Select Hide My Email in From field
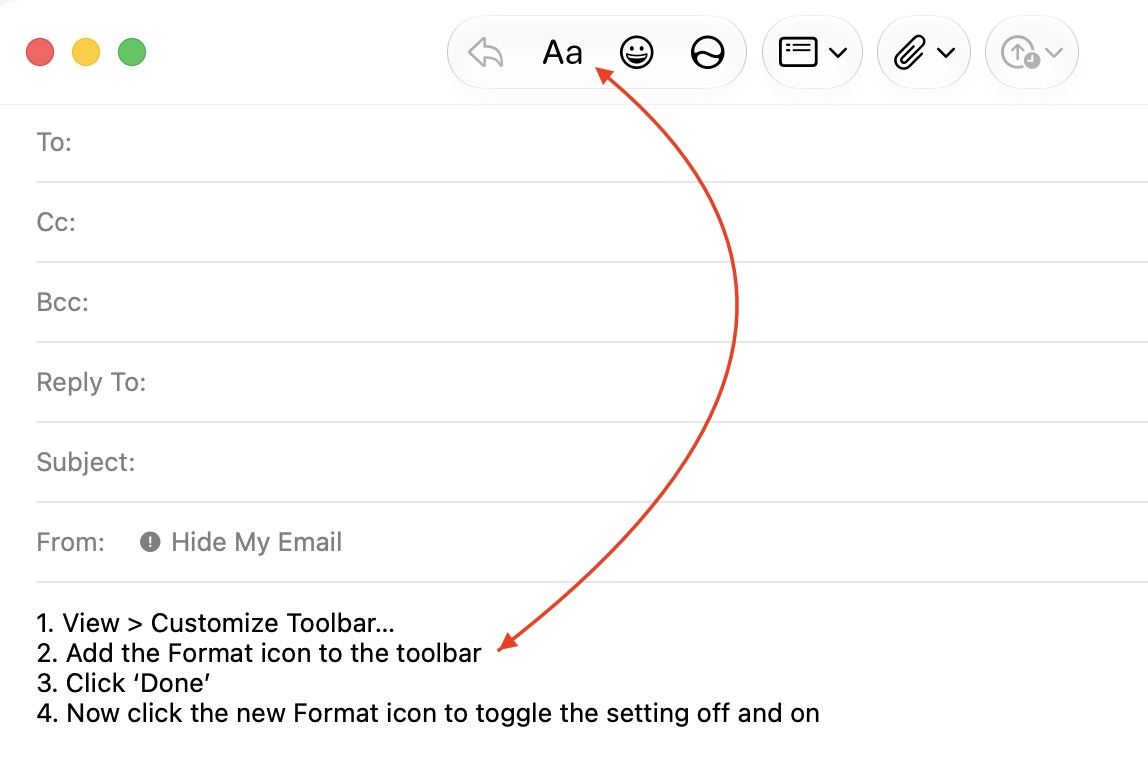 coord(256,542)
